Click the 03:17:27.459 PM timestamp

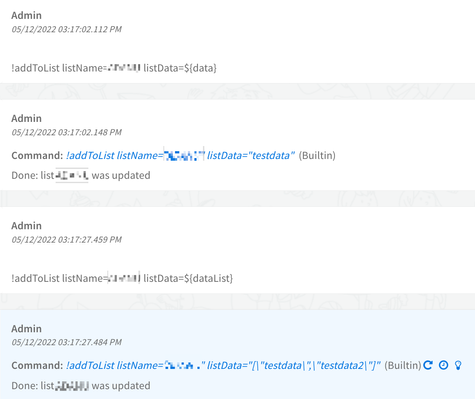[67, 240]
